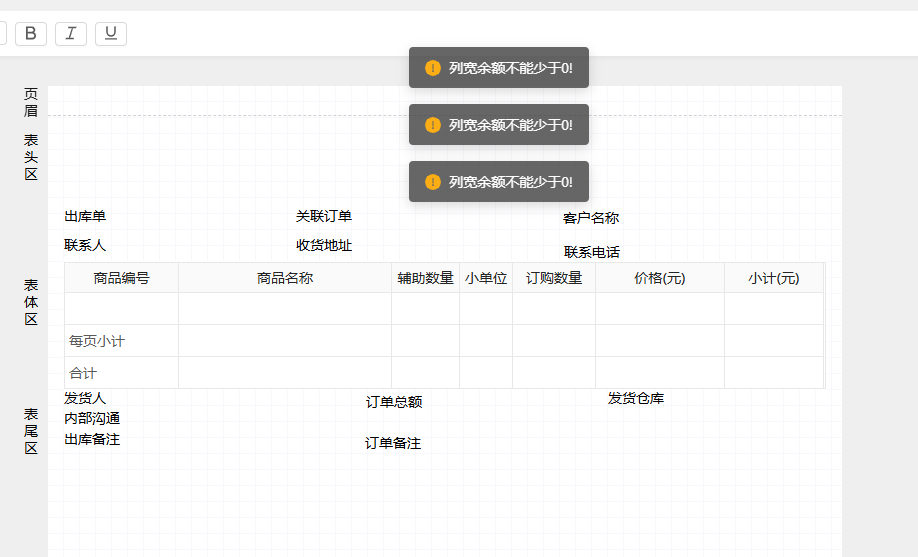Screen dimensions: 918x557
Task: Click the 辅助数量 column header
Action: click(x=426, y=278)
